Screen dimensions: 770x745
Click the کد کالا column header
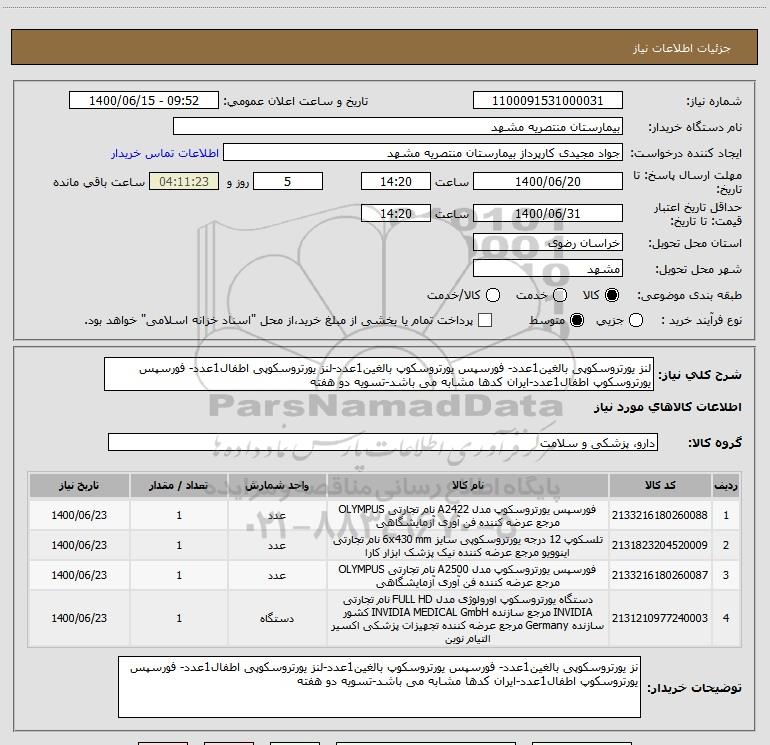point(660,486)
